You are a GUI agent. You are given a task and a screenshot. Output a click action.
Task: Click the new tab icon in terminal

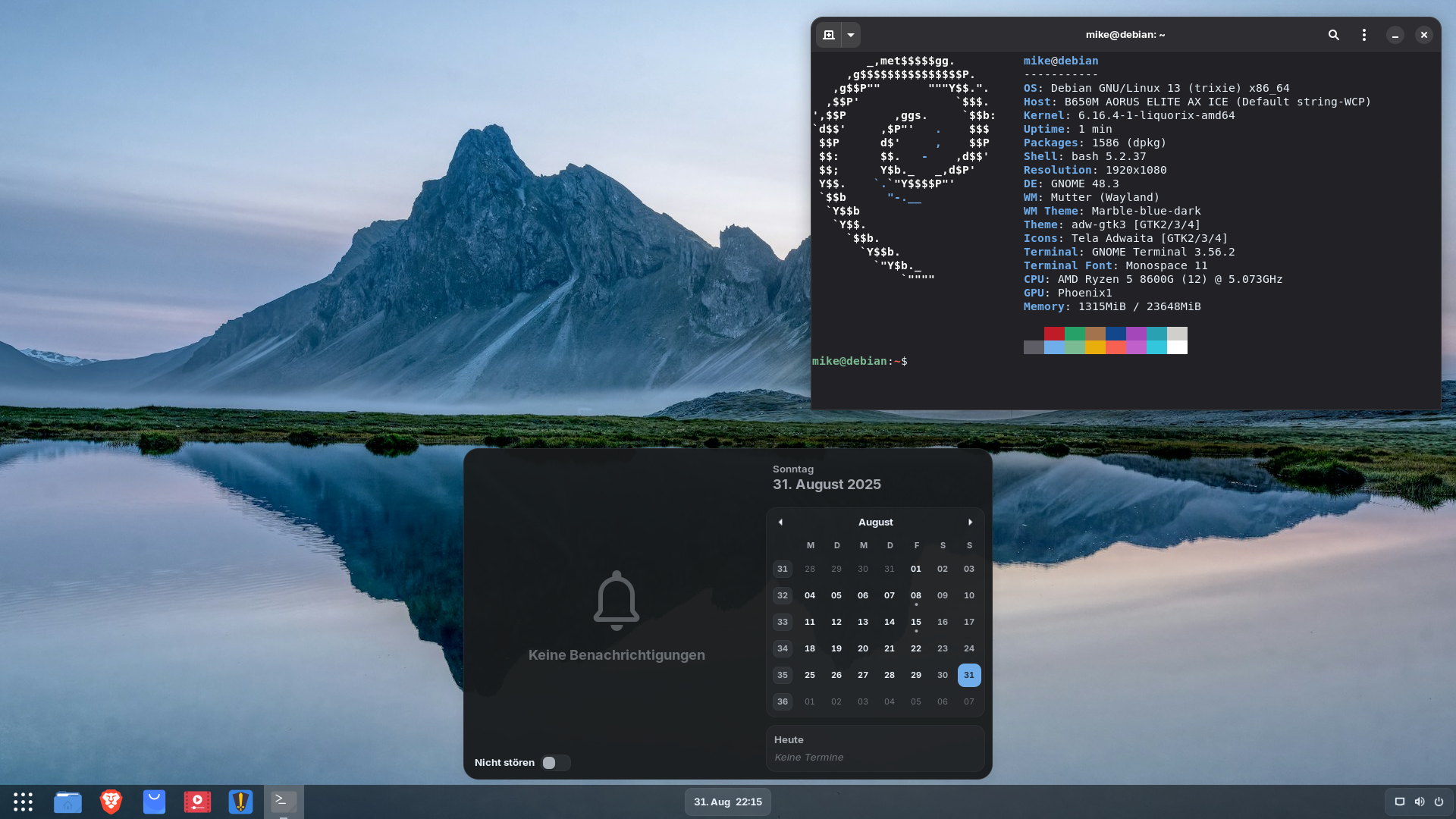[x=829, y=35]
